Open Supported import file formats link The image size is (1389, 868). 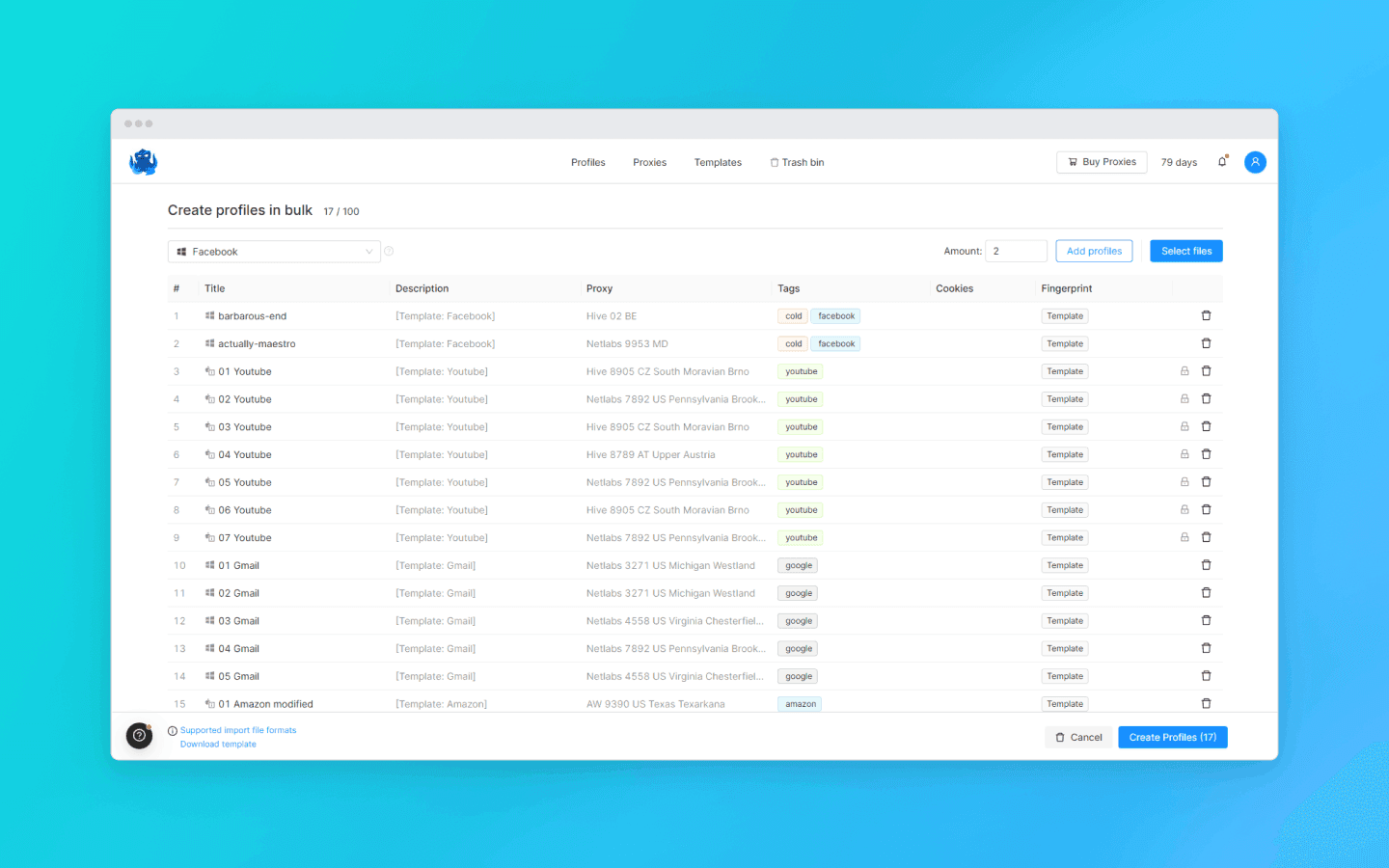pyautogui.click(x=238, y=730)
